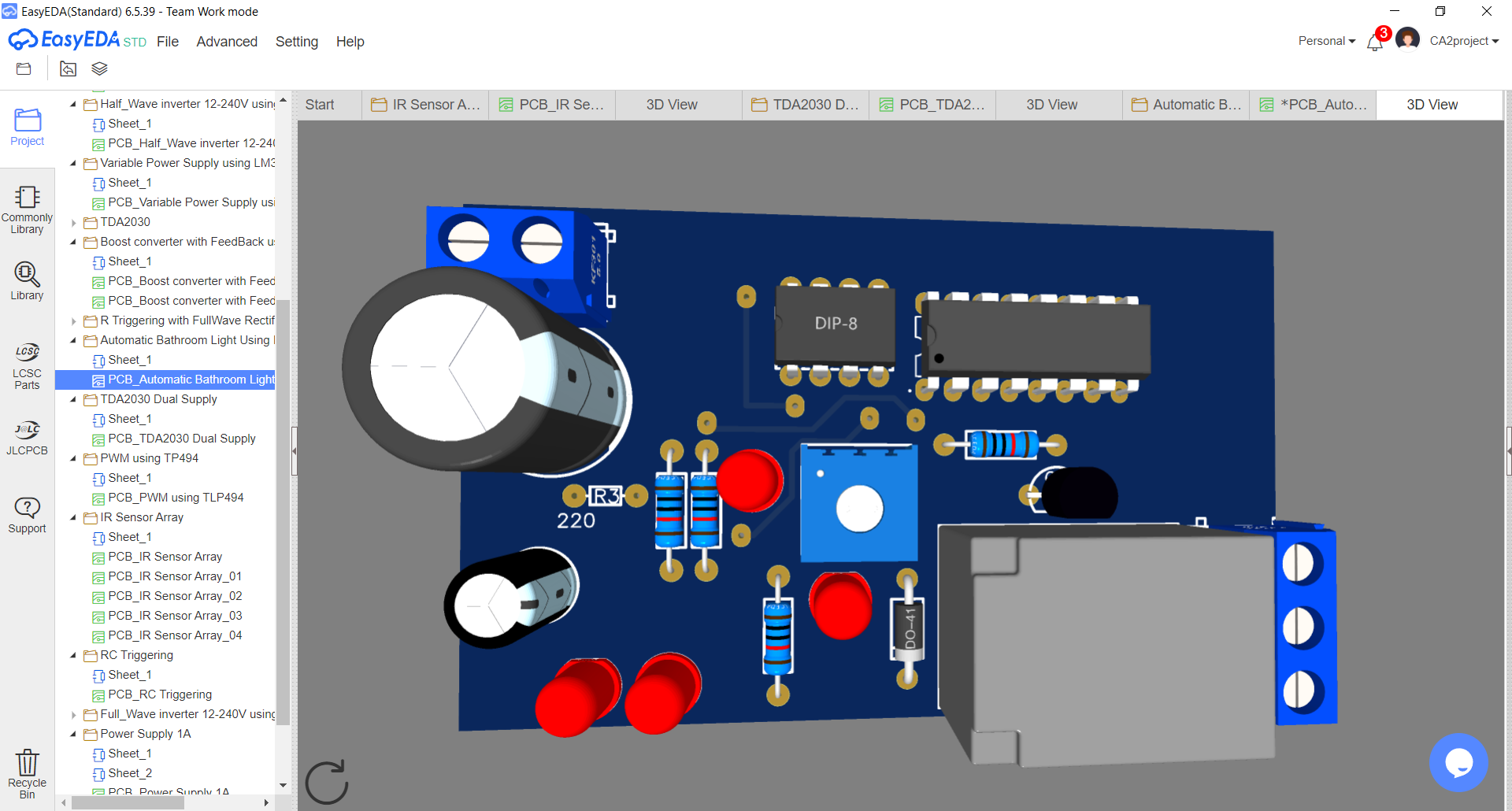Open the JLCPCB ordering icon
The width and height of the screenshot is (1512, 811).
coord(27,438)
